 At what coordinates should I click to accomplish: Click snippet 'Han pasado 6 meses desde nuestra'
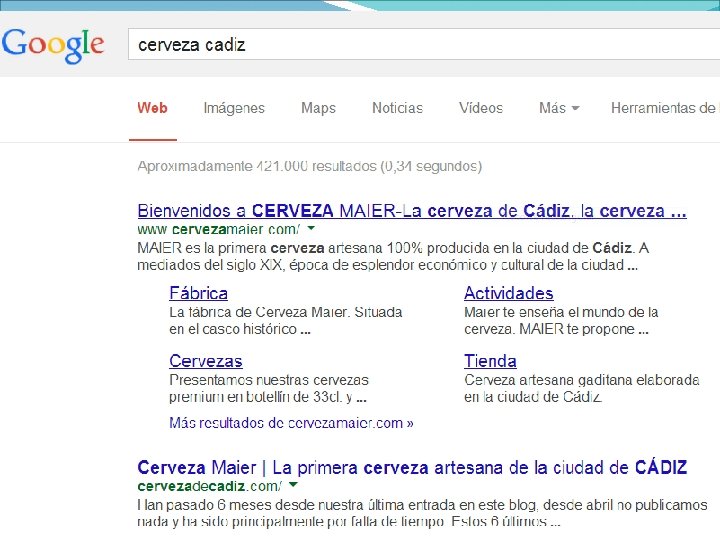[422, 513]
